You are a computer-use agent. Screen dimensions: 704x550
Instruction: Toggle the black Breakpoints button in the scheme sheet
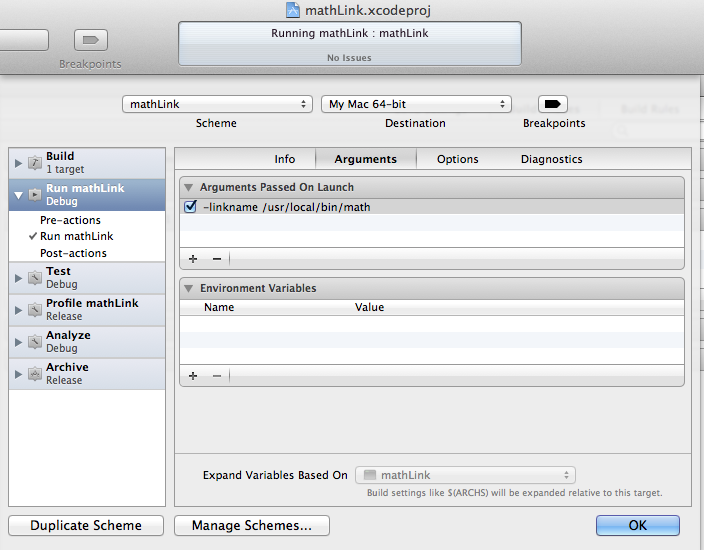click(553, 104)
